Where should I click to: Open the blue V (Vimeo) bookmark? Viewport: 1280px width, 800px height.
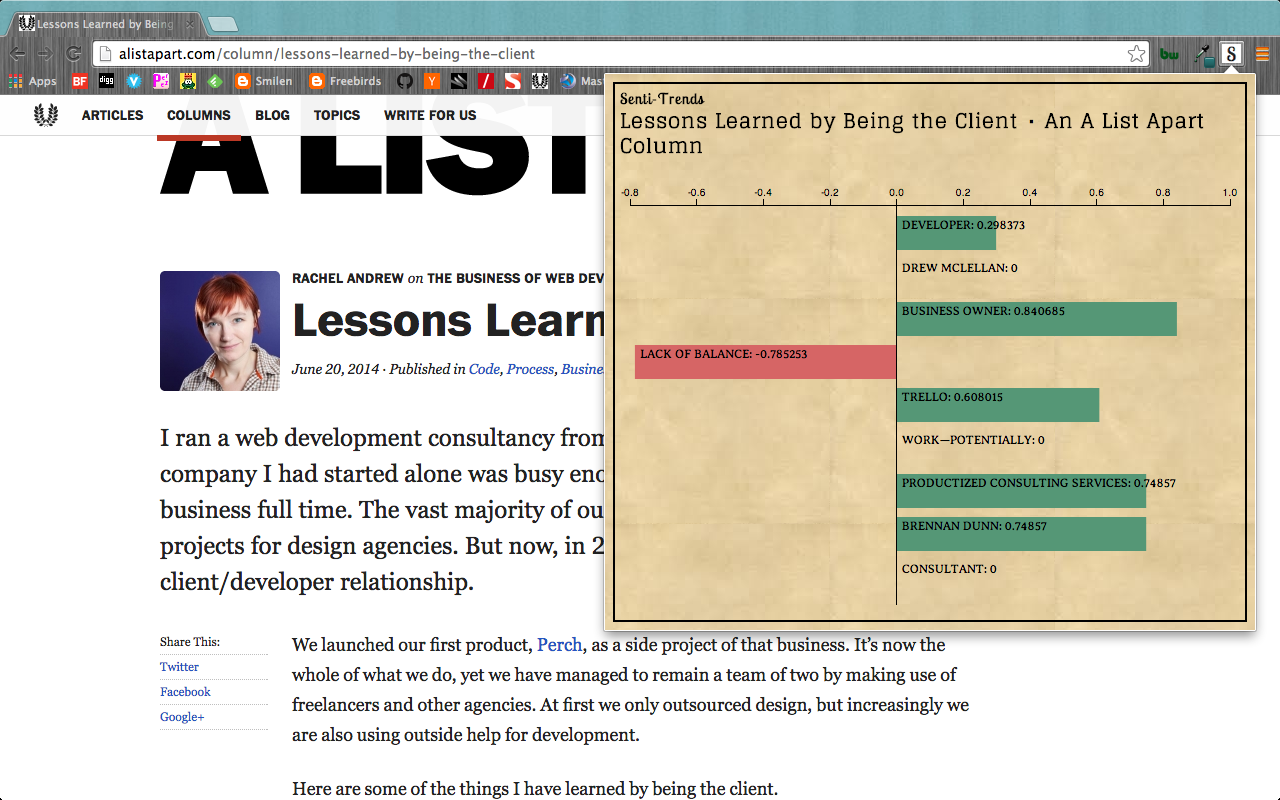(x=134, y=81)
